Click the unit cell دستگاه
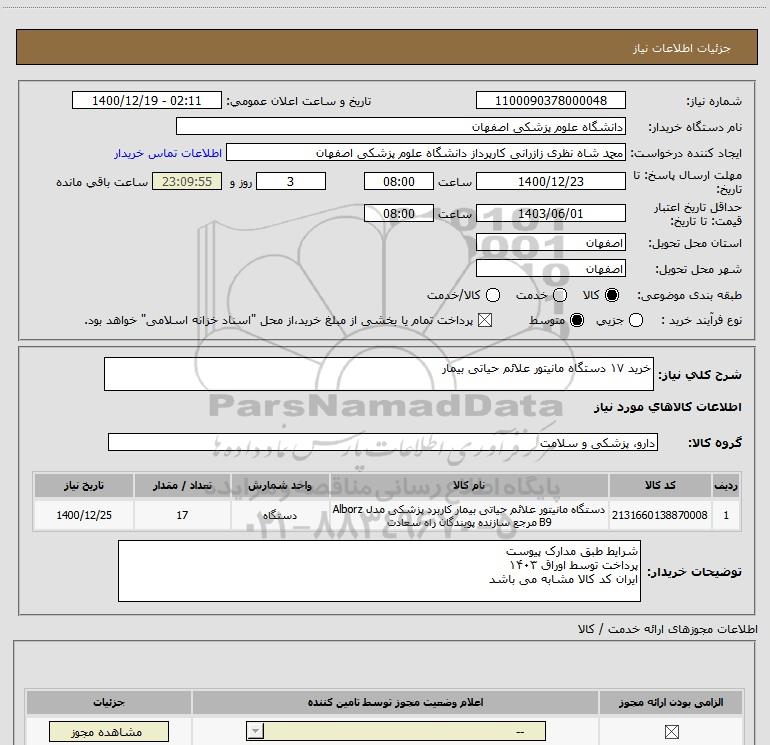 coord(280,515)
